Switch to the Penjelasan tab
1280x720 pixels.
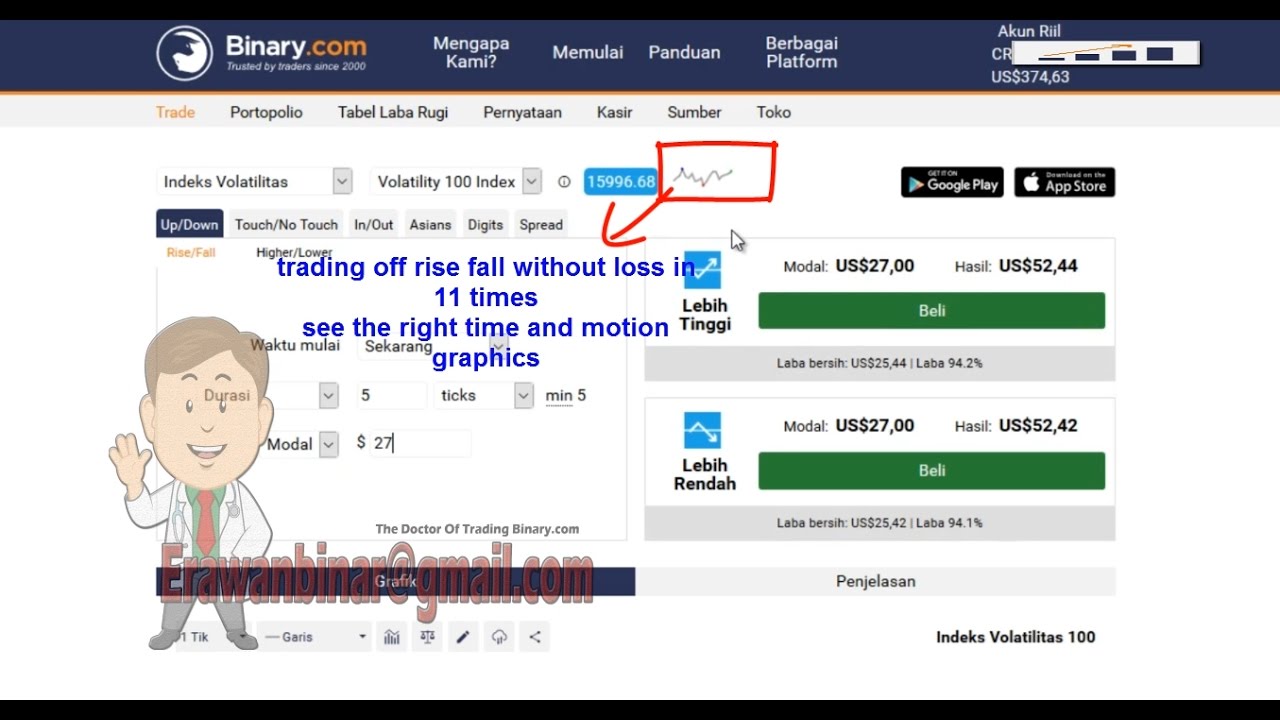875,581
